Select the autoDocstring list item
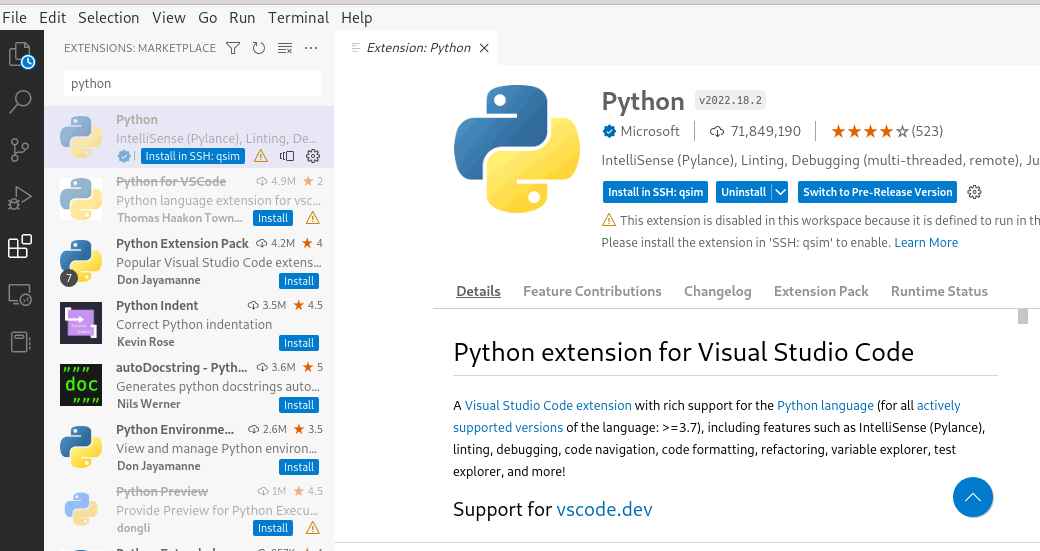1040x551 pixels. tap(189, 385)
